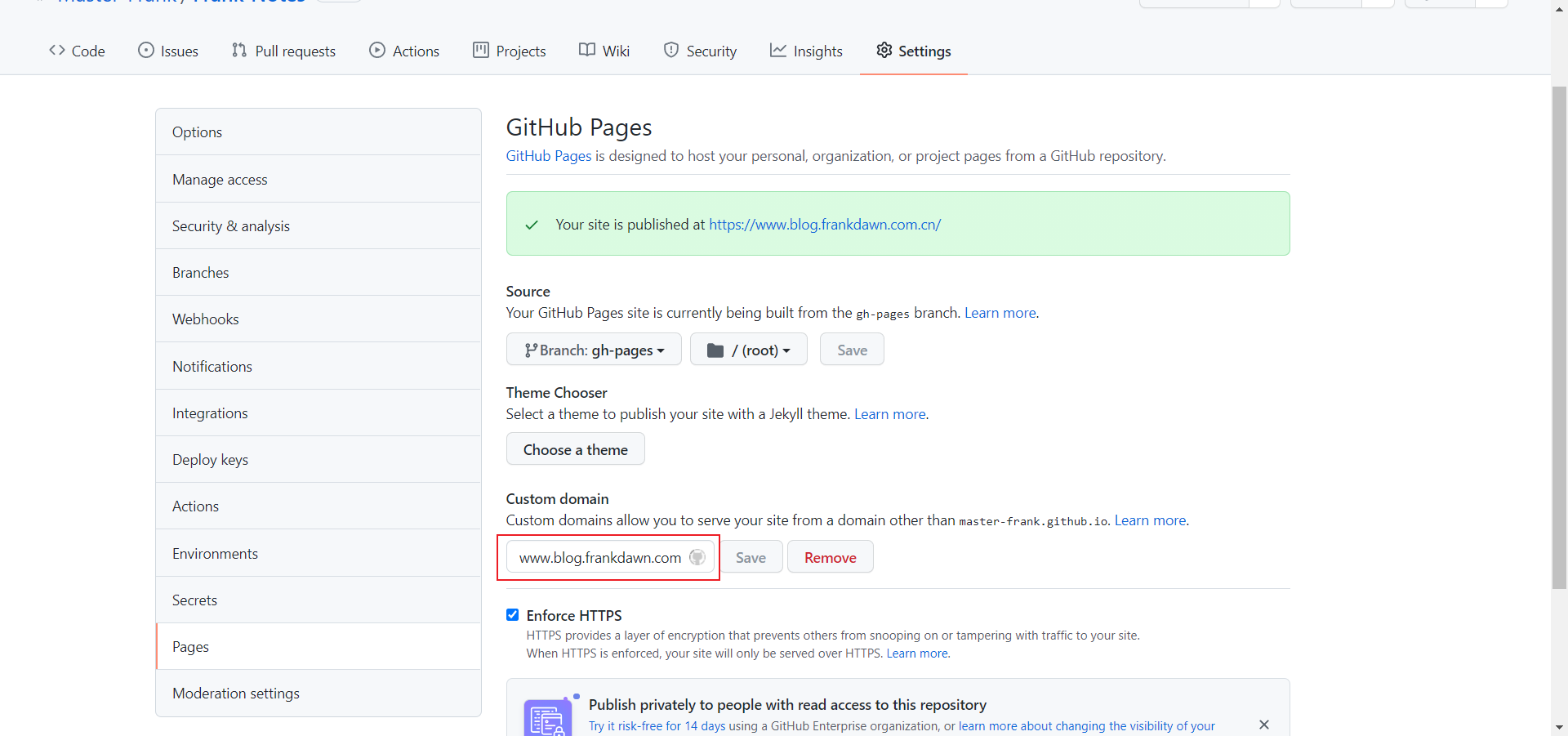Open the Code tab
The height and width of the screenshot is (736, 1568).
coord(77,51)
